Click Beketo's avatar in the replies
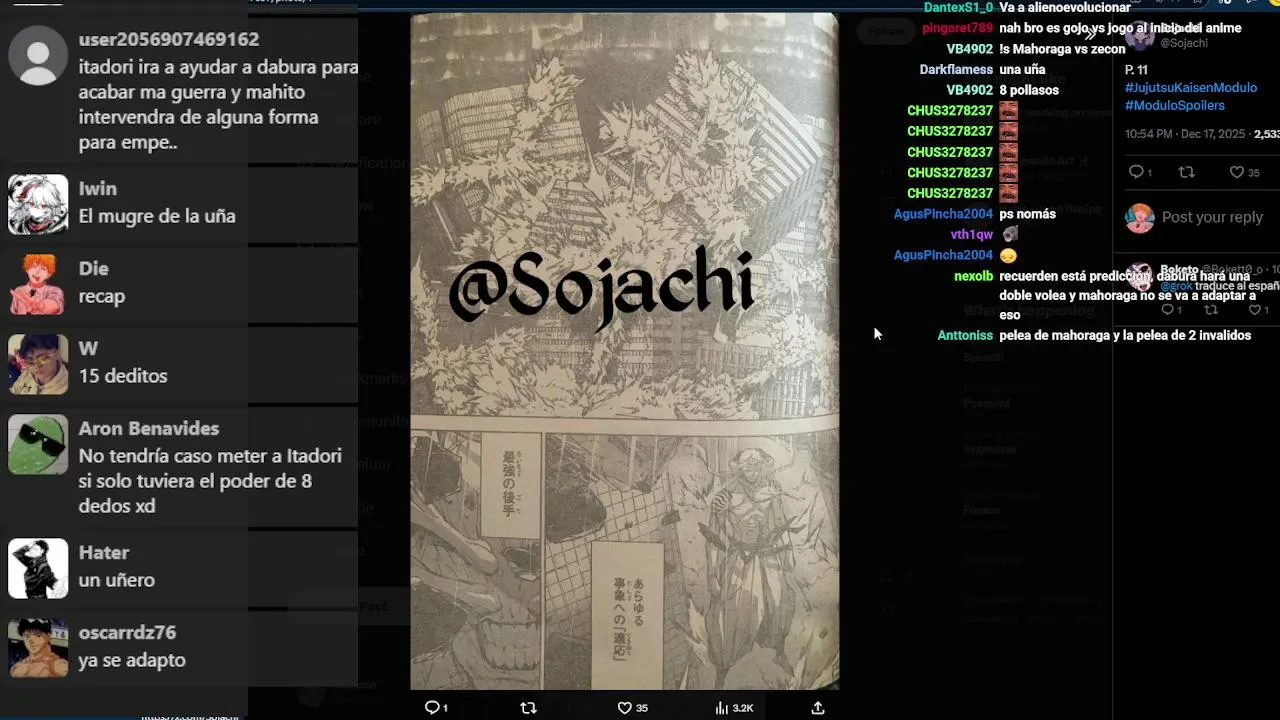The width and height of the screenshot is (1280, 720). pos(1139,277)
